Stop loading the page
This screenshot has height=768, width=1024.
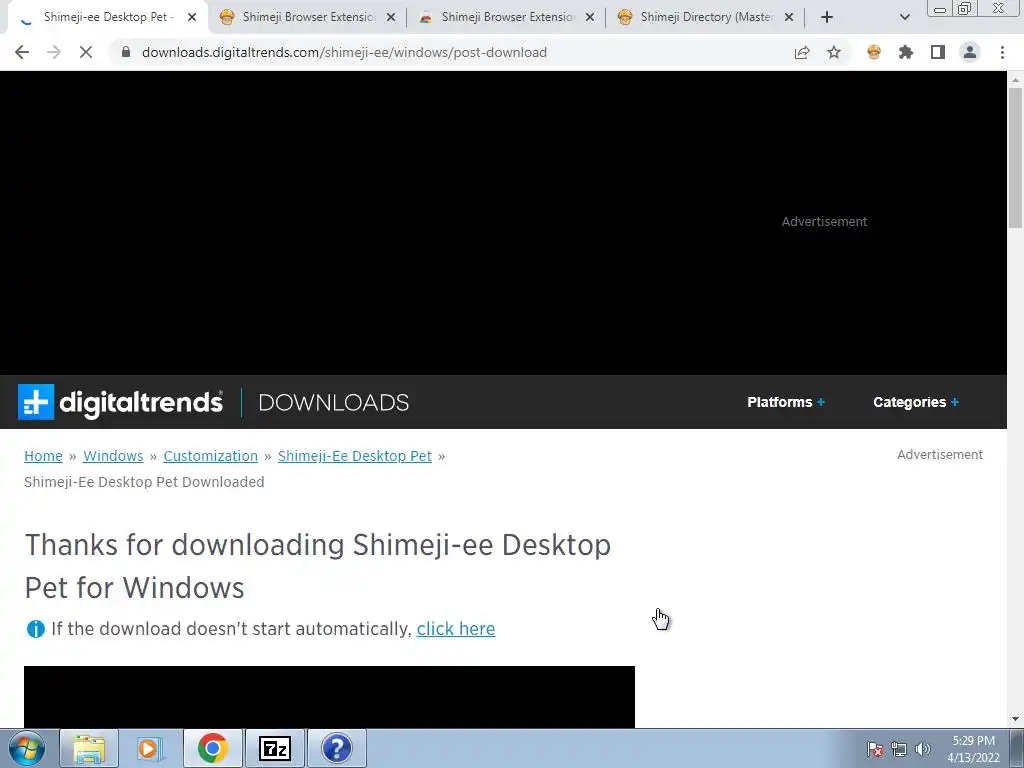[86, 52]
